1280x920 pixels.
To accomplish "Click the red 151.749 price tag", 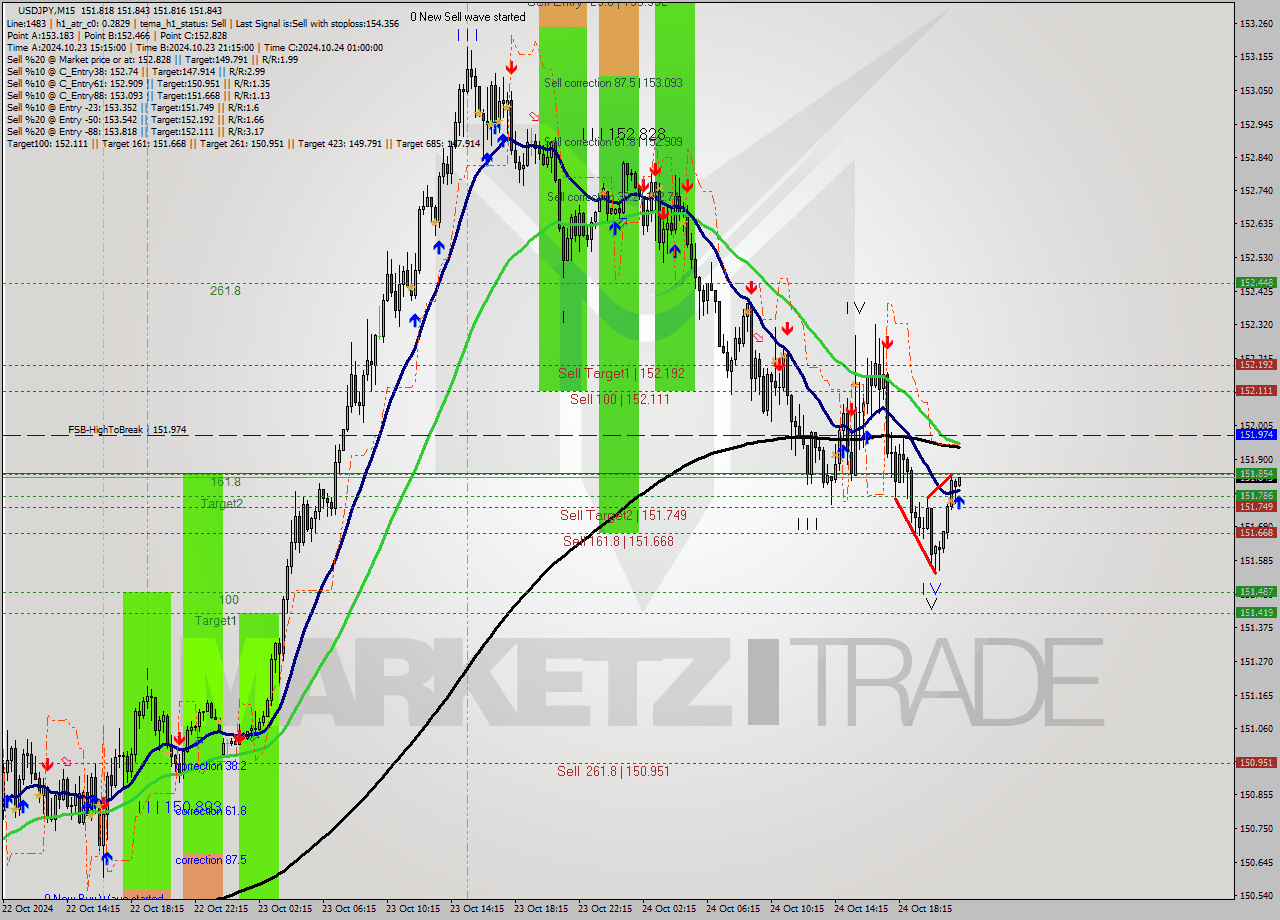I will tap(1256, 507).
